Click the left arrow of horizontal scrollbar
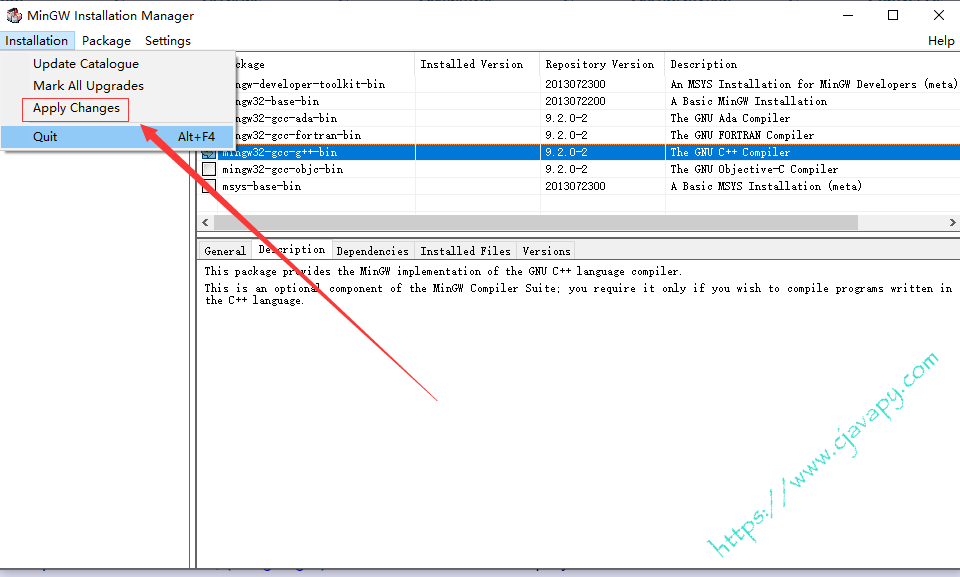 [x=206, y=222]
